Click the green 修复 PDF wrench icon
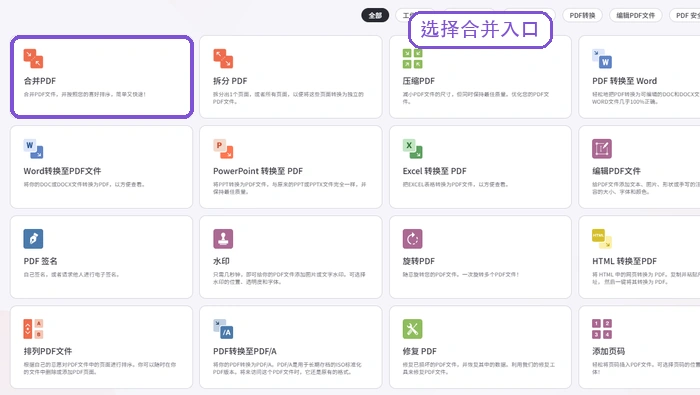The image size is (700, 395). (x=412, y=329)
